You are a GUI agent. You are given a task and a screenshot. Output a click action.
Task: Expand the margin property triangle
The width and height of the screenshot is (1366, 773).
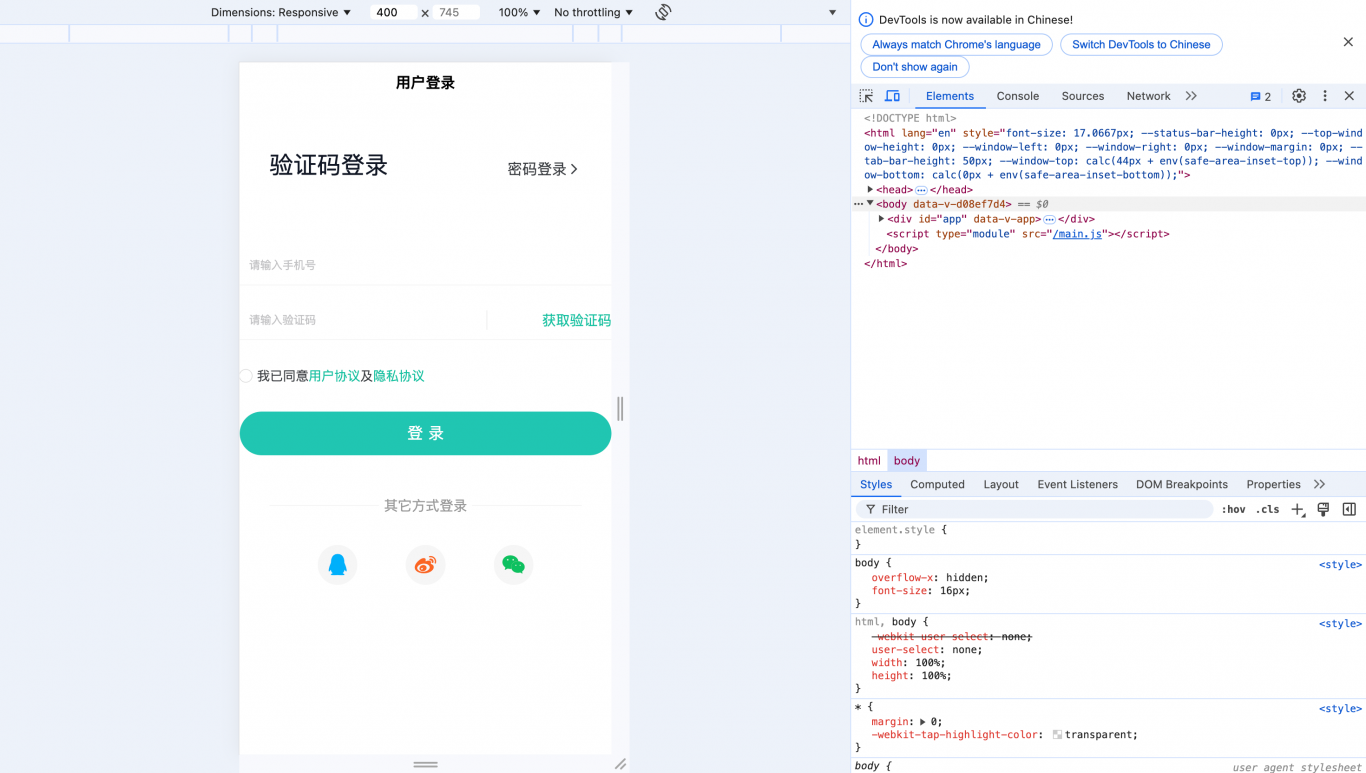pos(922,722)
